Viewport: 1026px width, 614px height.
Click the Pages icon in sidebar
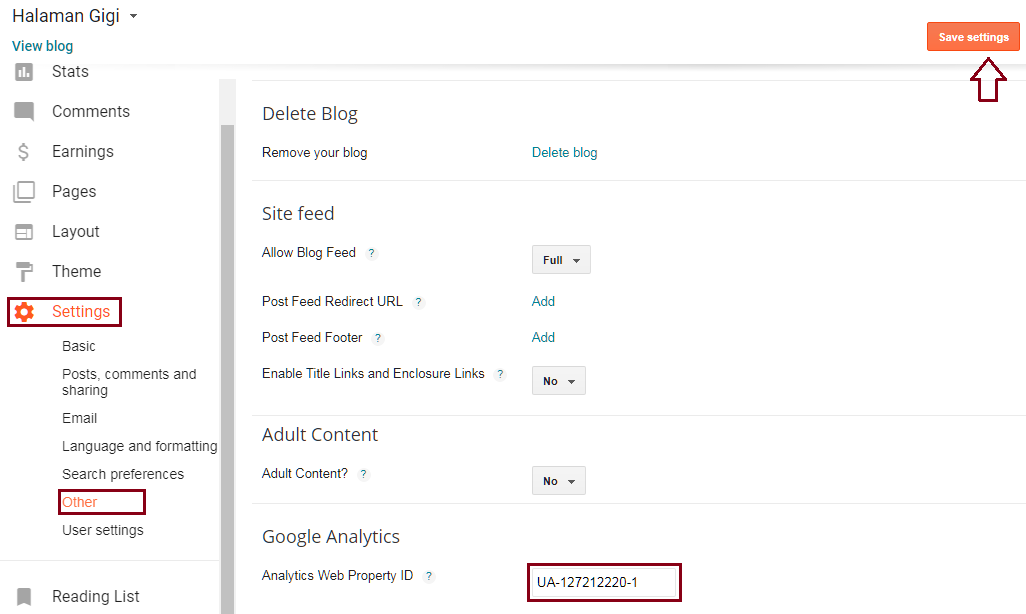pos(24,192)
